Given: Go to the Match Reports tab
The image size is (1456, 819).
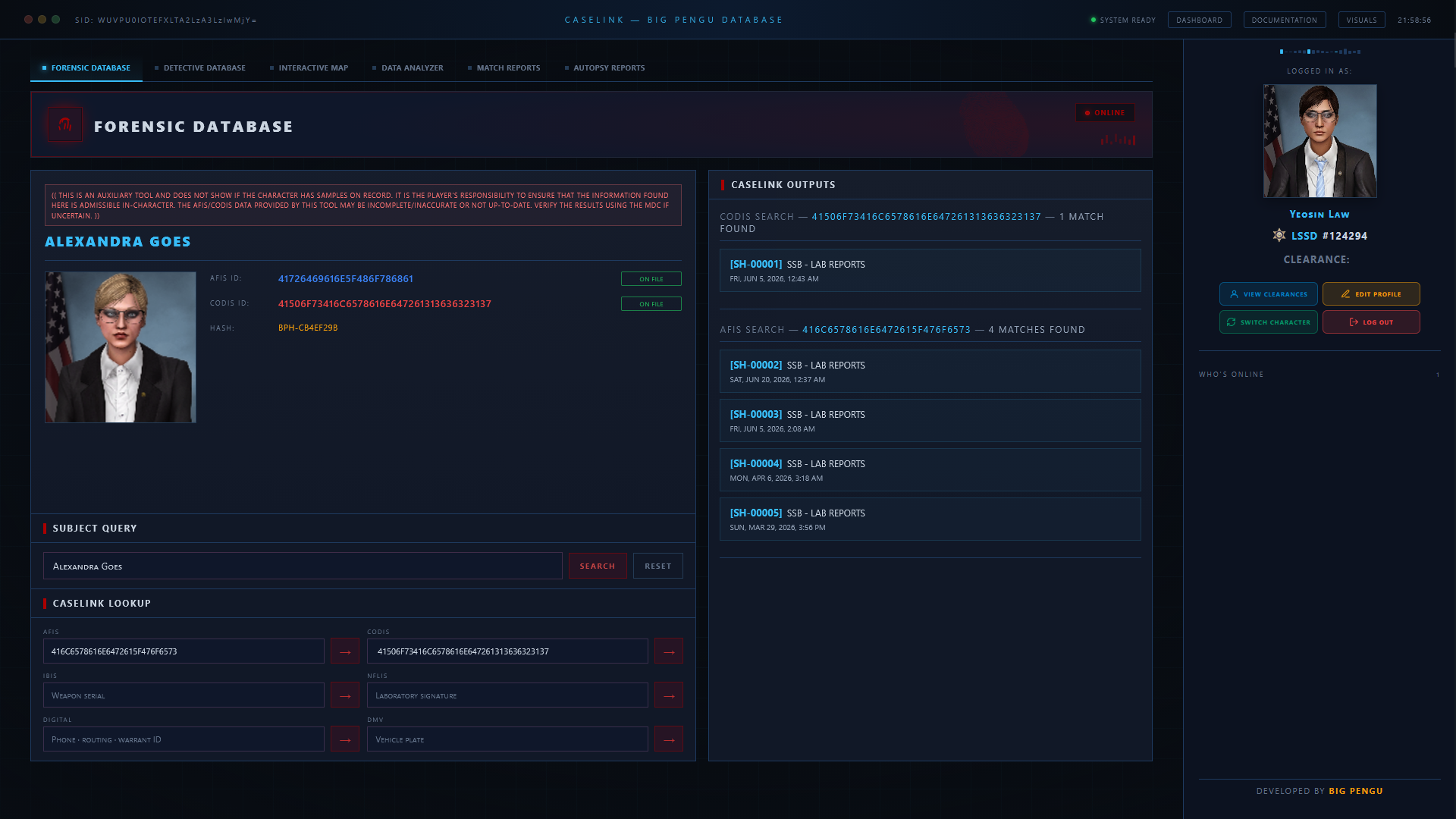Looking at the screenshot, I should 504,68.
